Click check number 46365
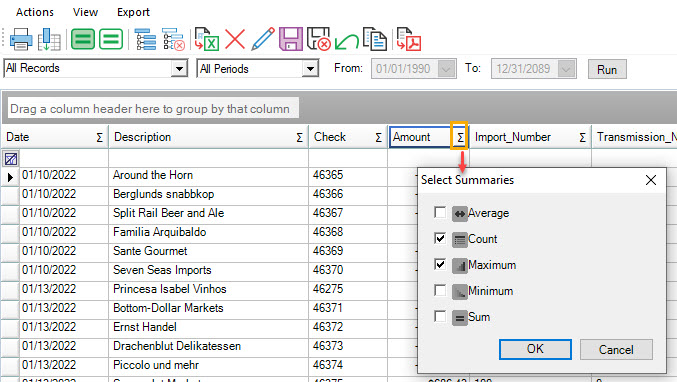Image resolution: width=677 pixels, height=382 pixels. [x=328, y=175]
